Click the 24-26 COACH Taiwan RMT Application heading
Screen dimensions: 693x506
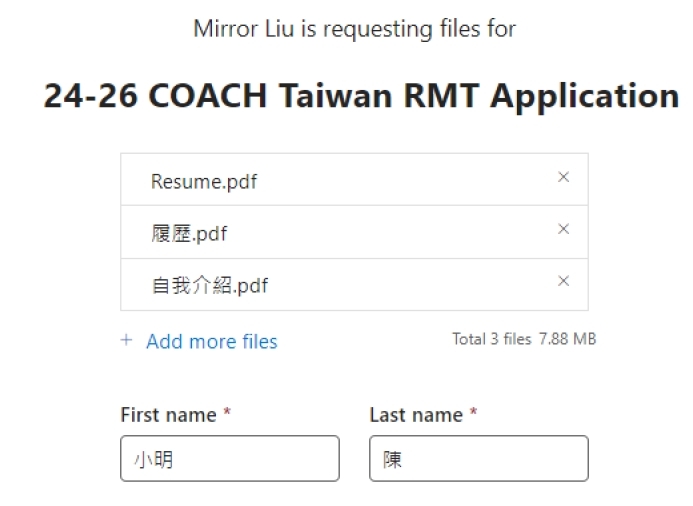click(361, 95)
